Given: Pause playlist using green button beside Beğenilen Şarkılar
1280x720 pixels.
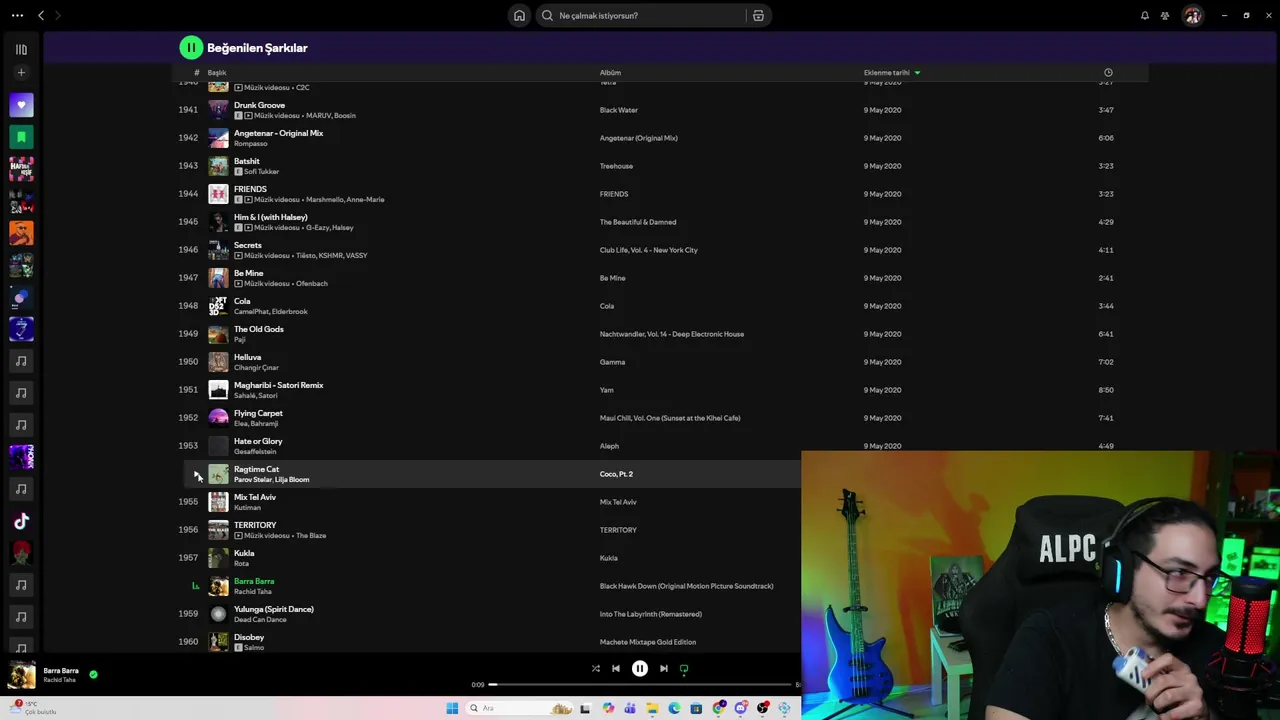Looking at the screenshot, I should coord(191,47).
